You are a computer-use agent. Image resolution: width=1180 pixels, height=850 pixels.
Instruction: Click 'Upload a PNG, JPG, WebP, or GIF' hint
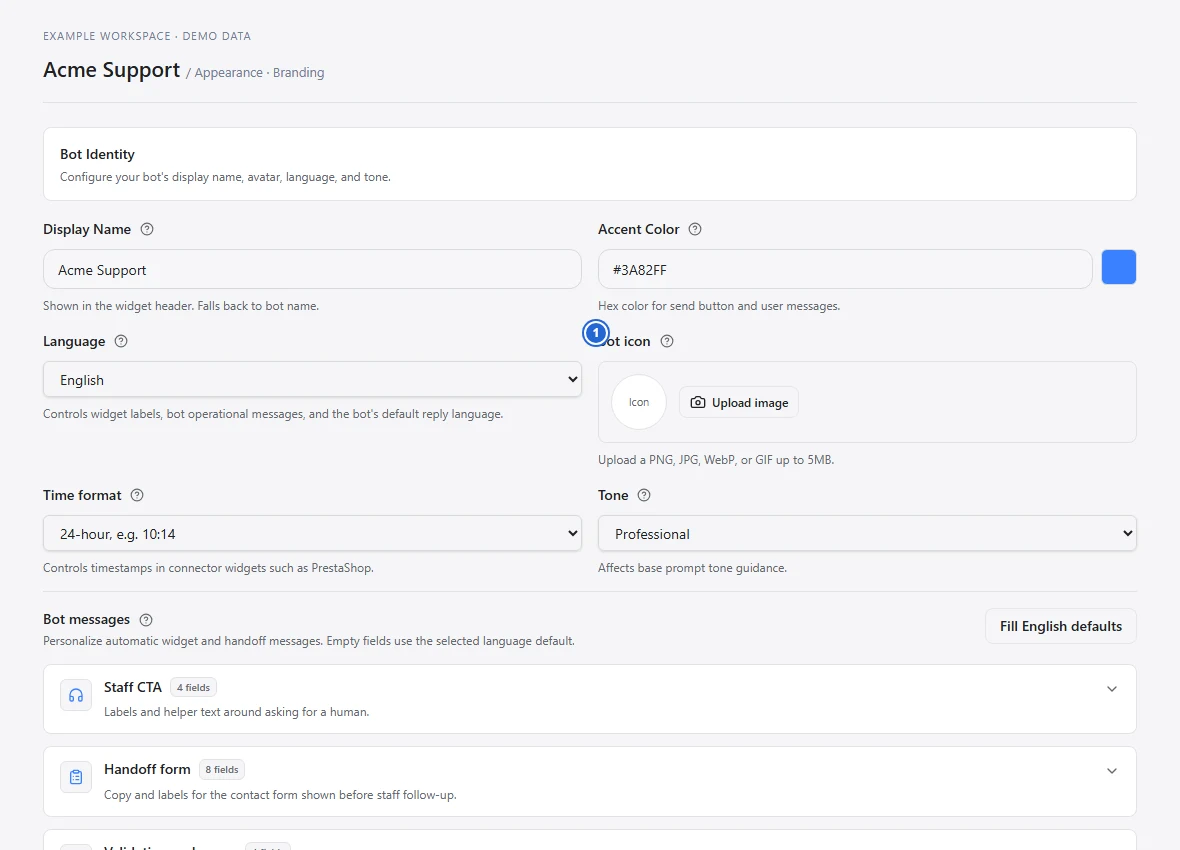[716, 459]
